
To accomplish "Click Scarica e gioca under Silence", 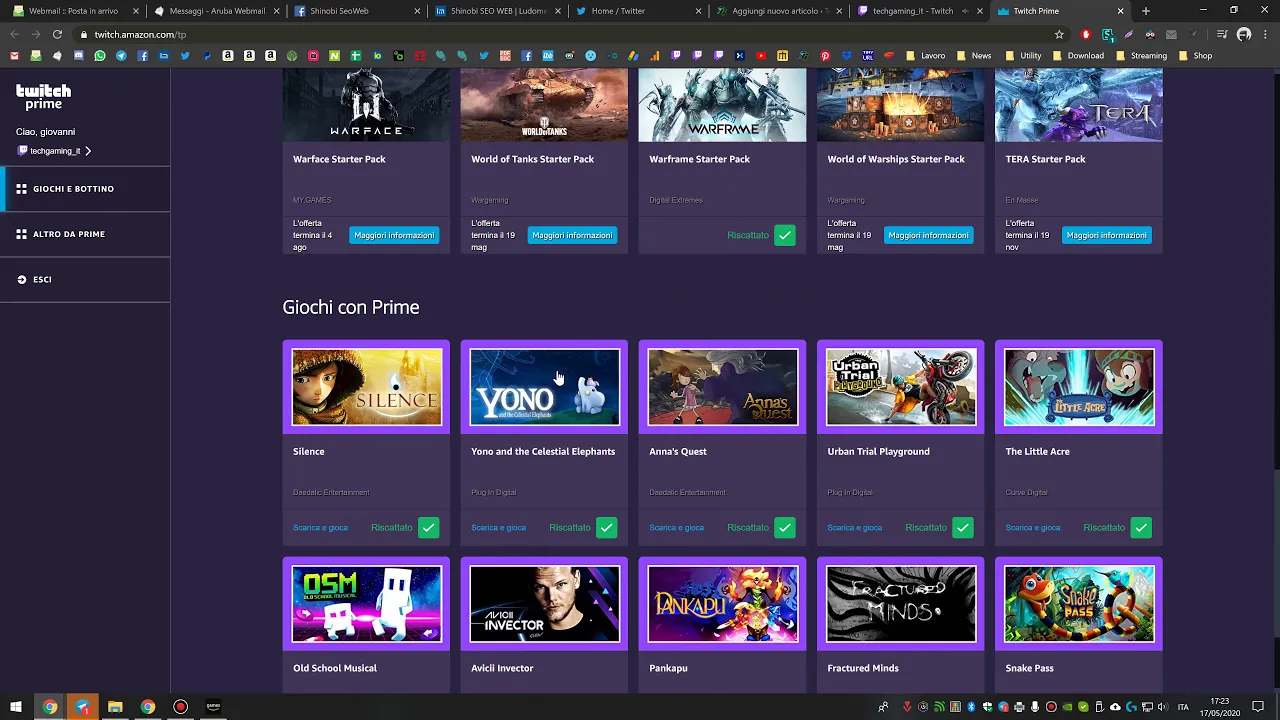I will point(320,528).
